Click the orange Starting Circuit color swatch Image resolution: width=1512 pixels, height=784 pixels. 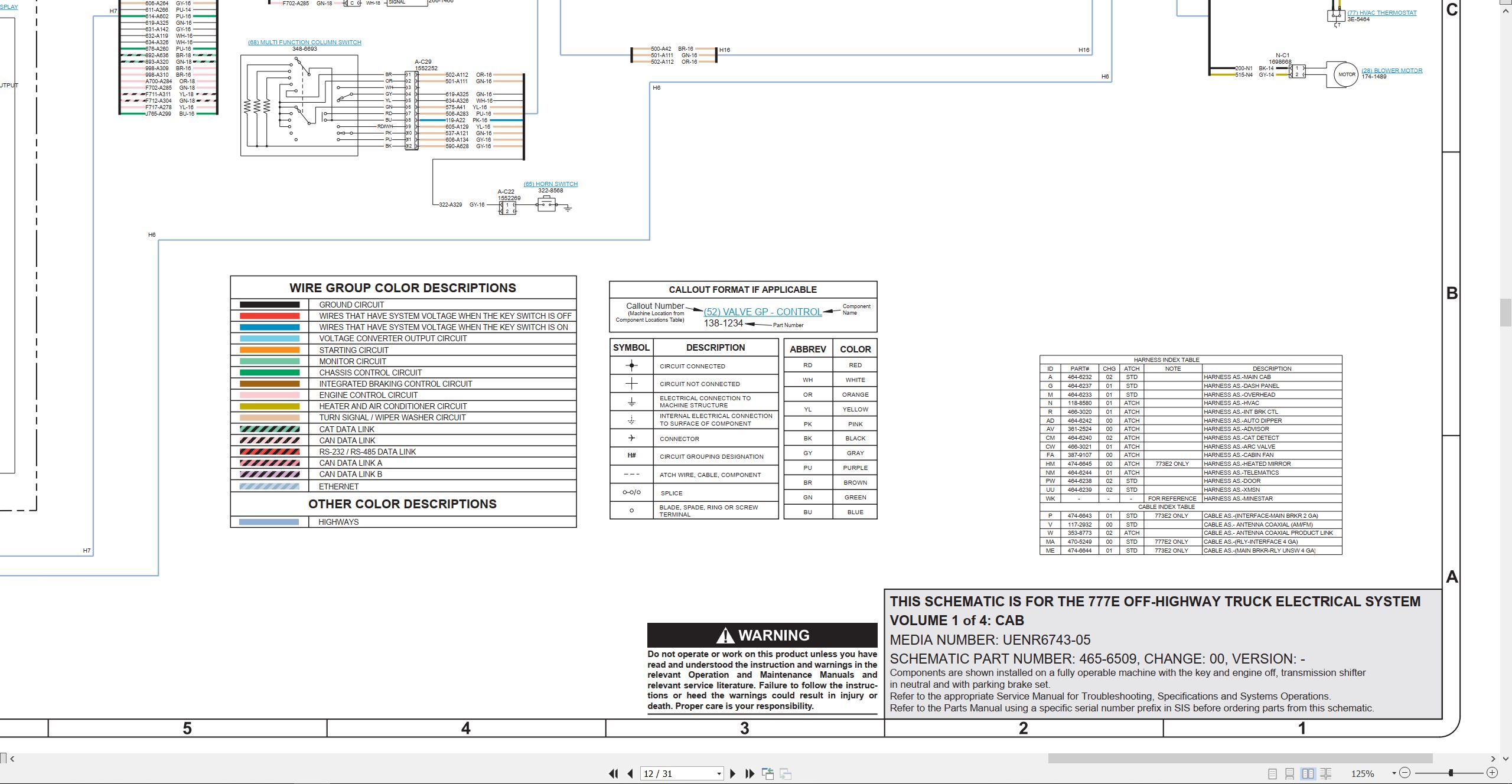(x=270, y=350)
